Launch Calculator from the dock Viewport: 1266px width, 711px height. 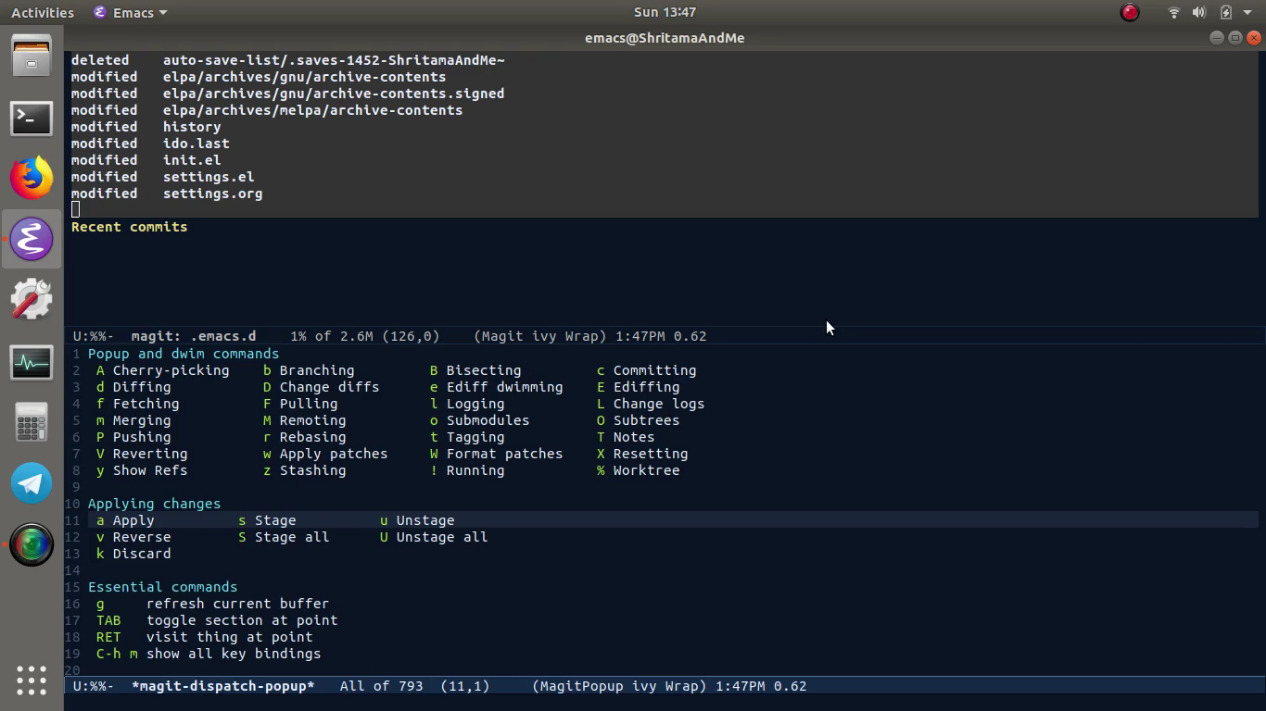coord(31,423)
